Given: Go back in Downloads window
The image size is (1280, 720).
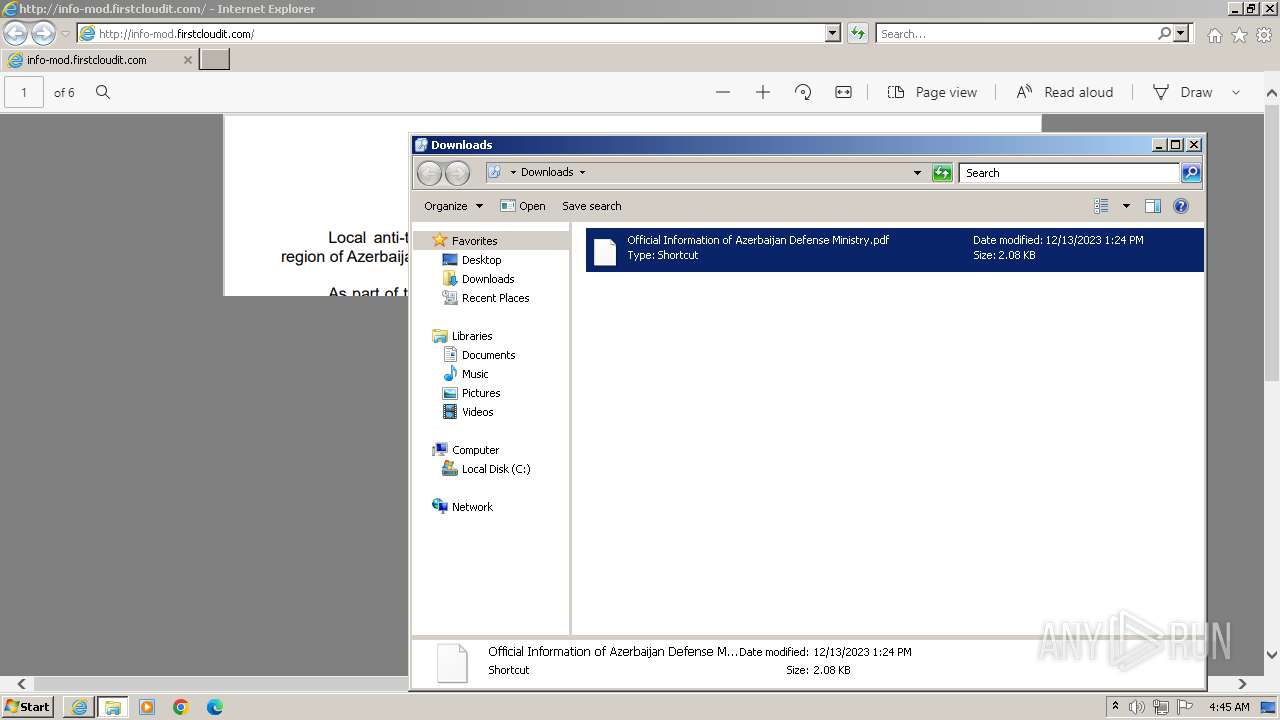Looking at the screenshot, I should tap(429, 173).
